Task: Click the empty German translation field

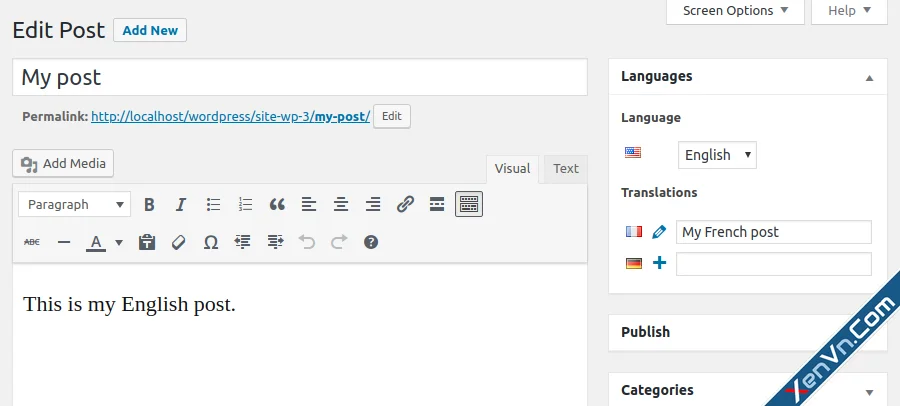Action: (x=774, y=264)
